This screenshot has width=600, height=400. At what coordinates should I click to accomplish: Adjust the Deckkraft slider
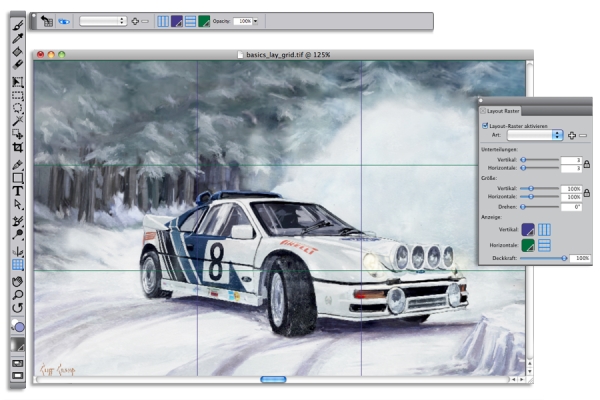pyautogui.click(x=543, y=258)
